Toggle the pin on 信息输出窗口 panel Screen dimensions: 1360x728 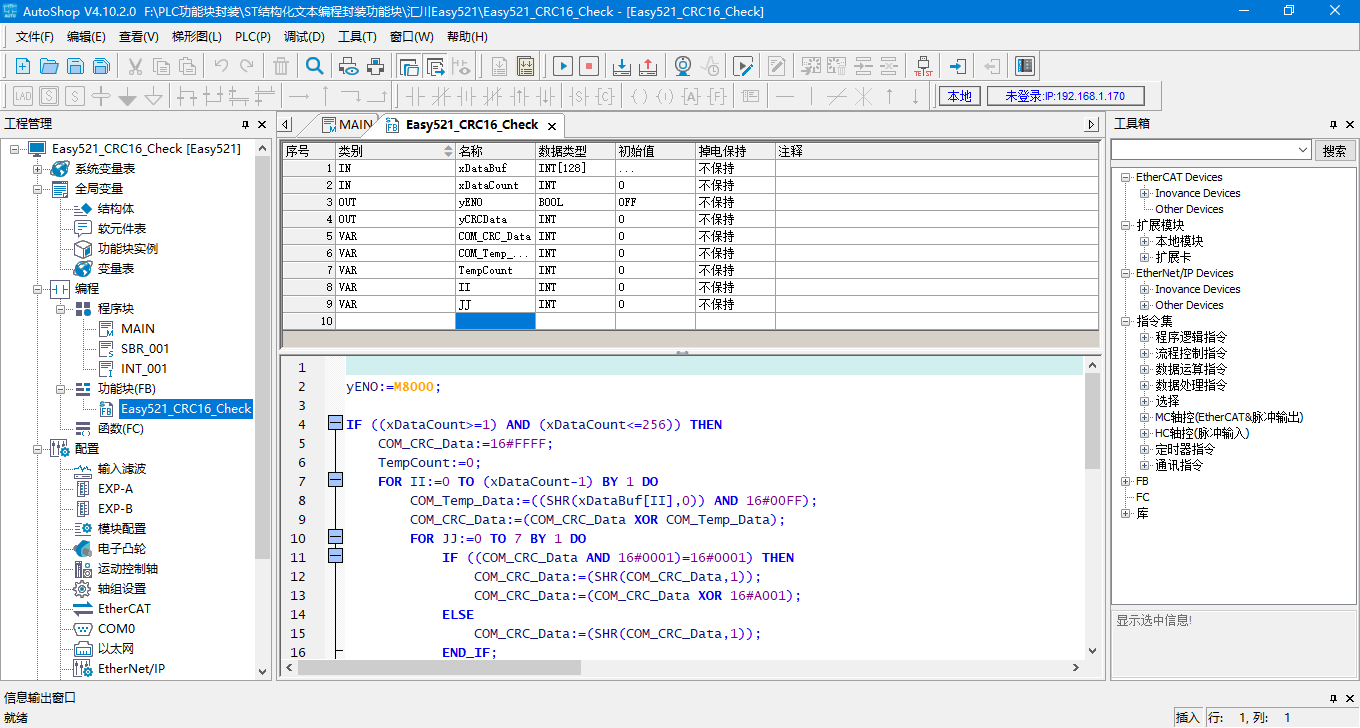(1333, 698)
